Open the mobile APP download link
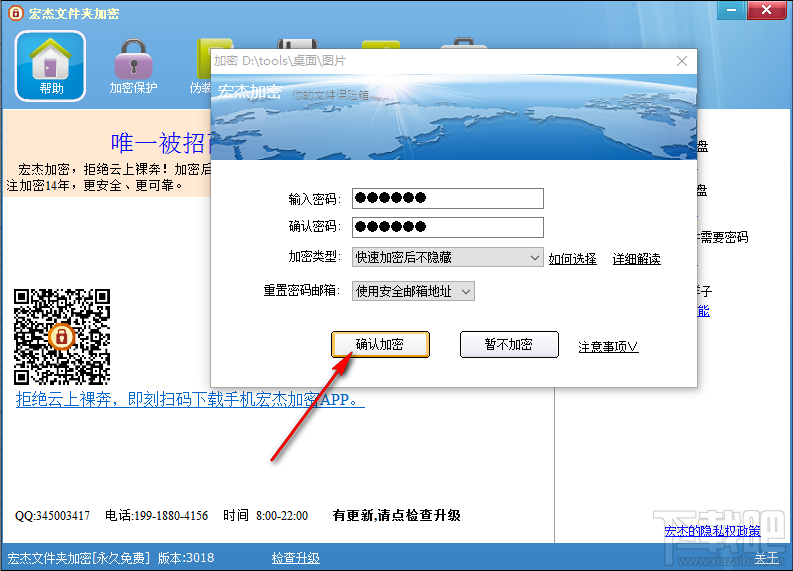Image resolution: width=793 pixels, height=571 pixels. (190, 400)
